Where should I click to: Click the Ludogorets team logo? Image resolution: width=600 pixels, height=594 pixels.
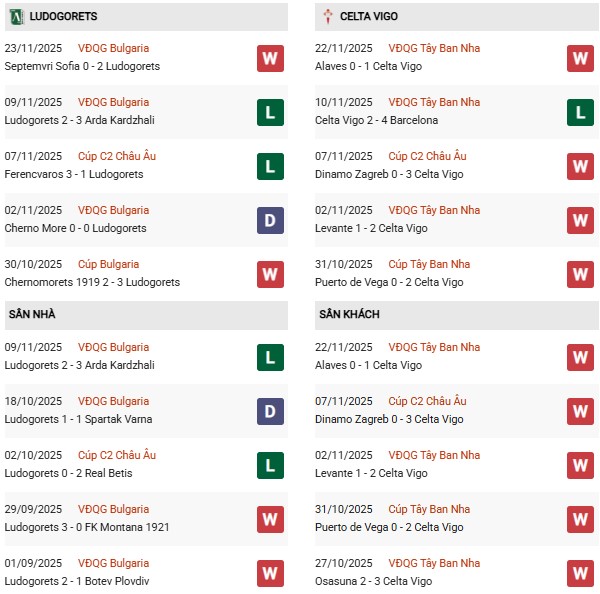(x=16, y=17)
